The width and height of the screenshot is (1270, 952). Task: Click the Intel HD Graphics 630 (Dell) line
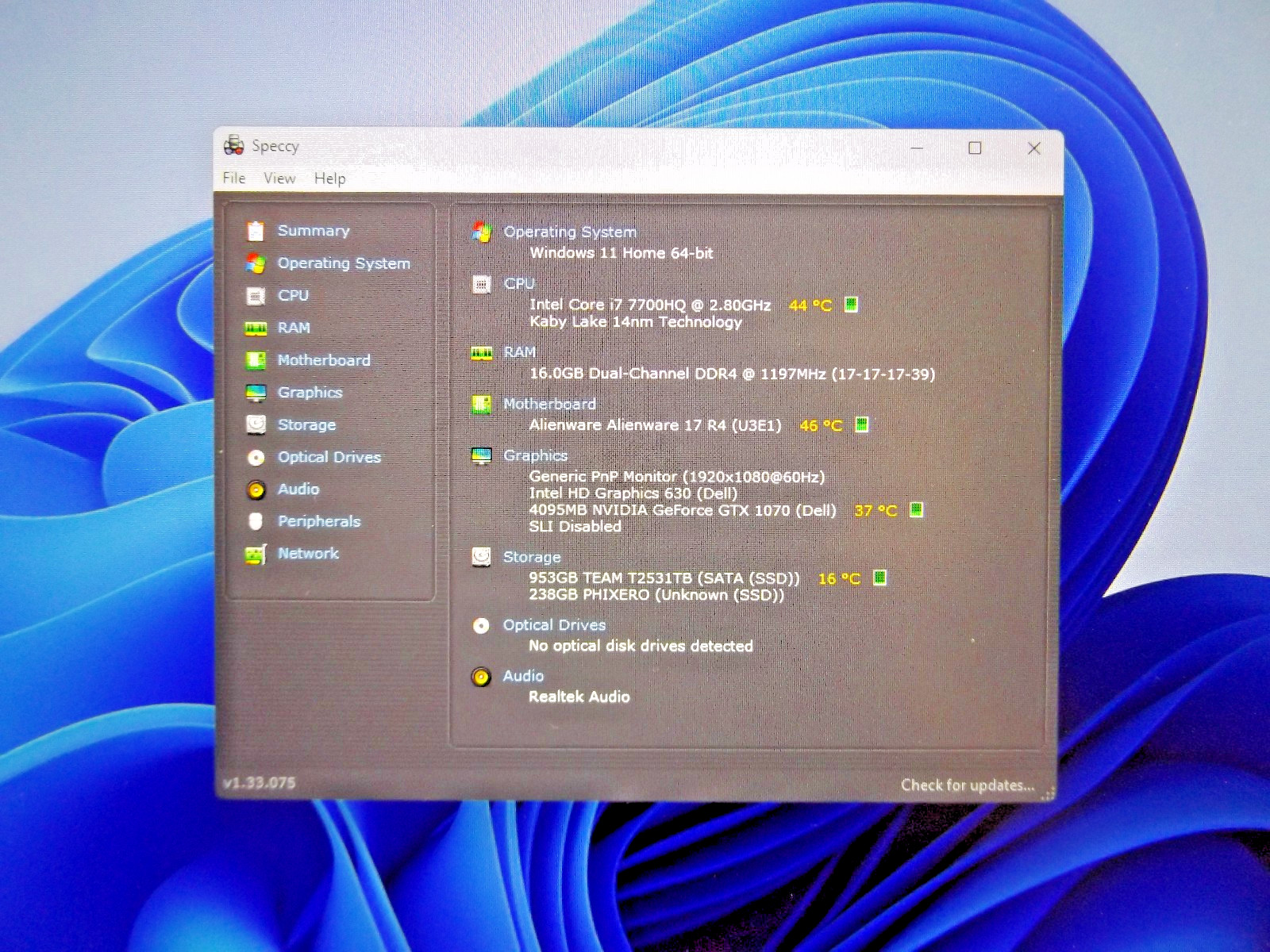633,493
